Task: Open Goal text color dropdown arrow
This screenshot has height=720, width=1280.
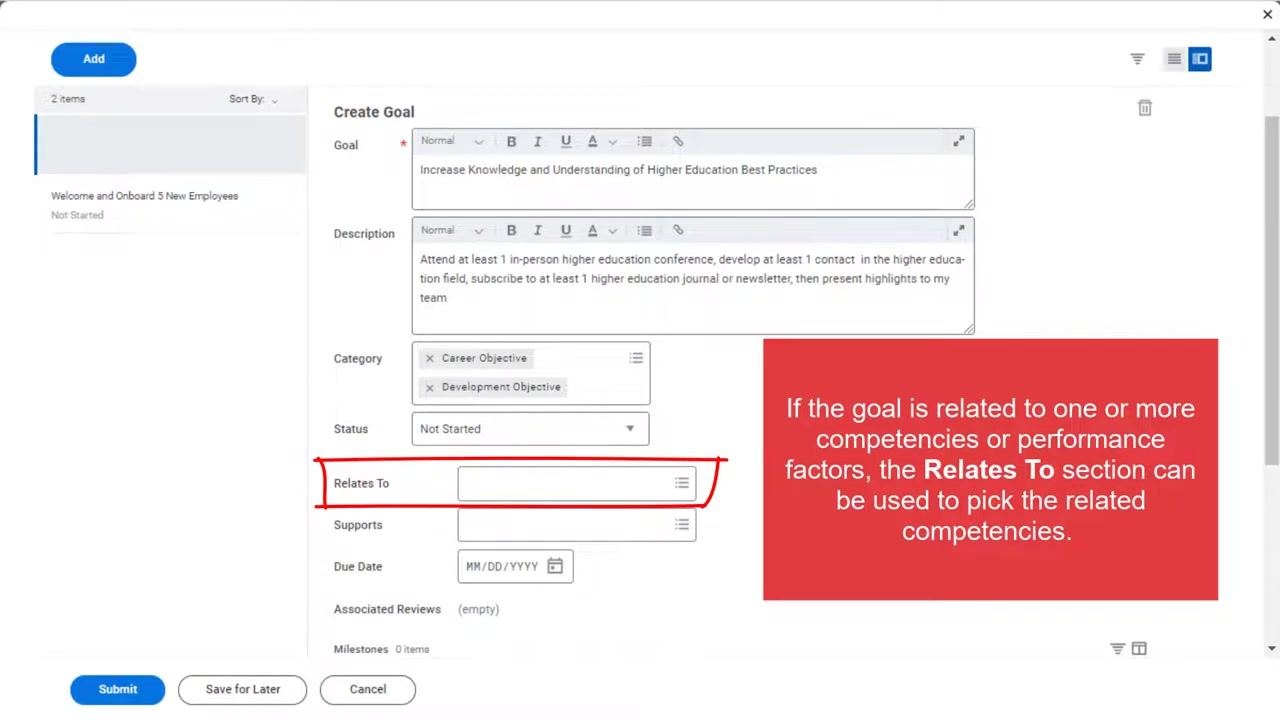Action: [613, 142]
